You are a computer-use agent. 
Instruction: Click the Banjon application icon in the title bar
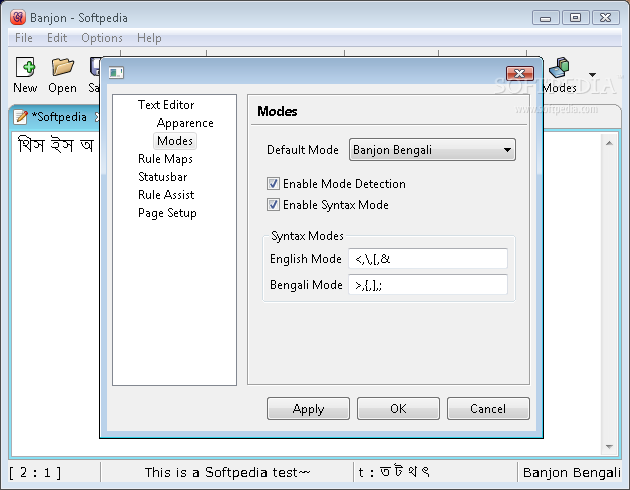coord(18,17)
